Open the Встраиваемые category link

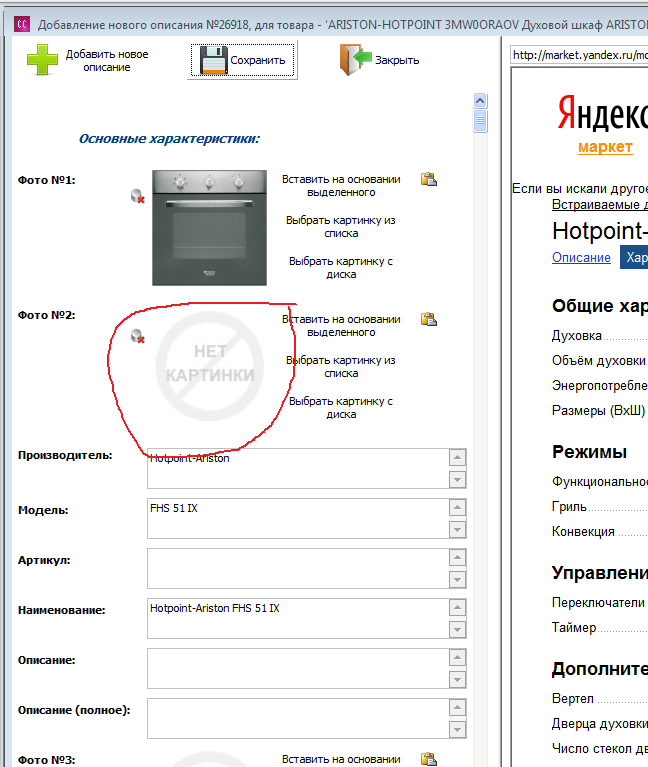tap(600, 204)
